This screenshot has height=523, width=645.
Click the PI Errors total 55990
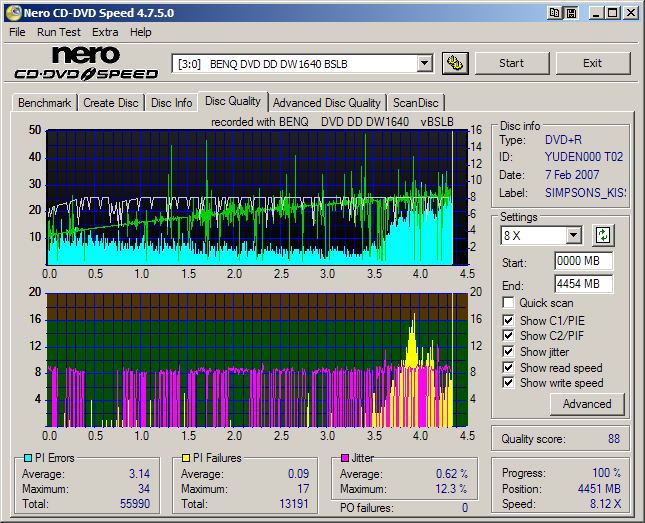click(135, 504)
